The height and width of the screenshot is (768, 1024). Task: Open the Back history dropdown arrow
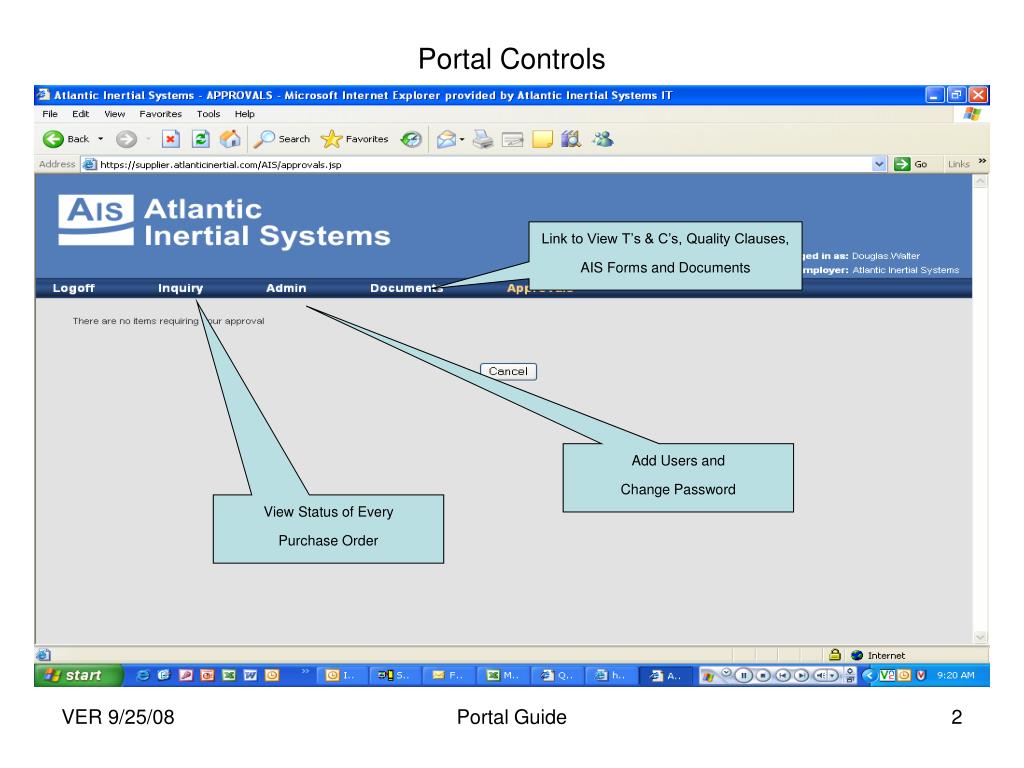pyautogui.click(x=101, y=139)
